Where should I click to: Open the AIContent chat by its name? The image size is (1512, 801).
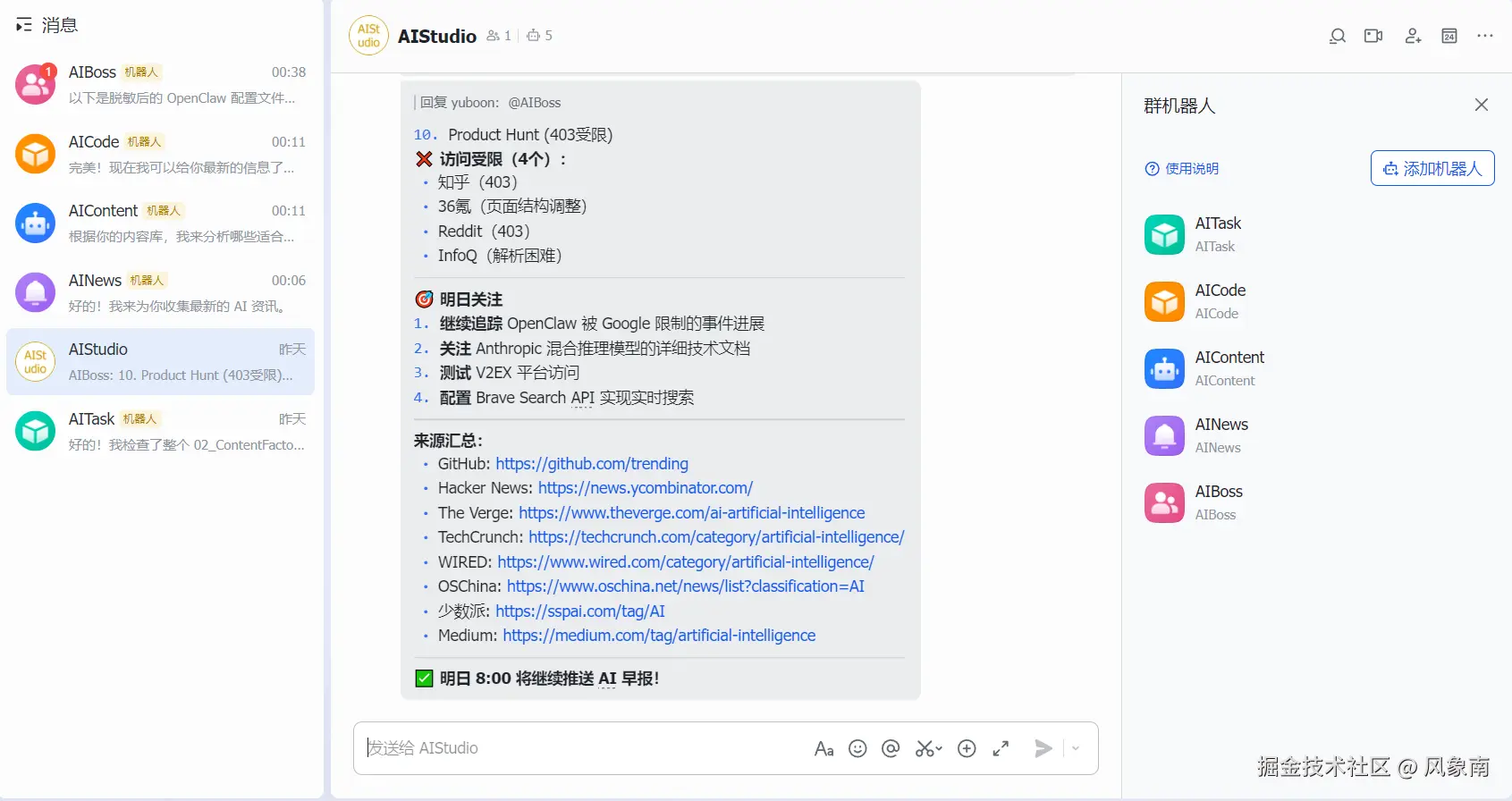(x=103, y=211)
